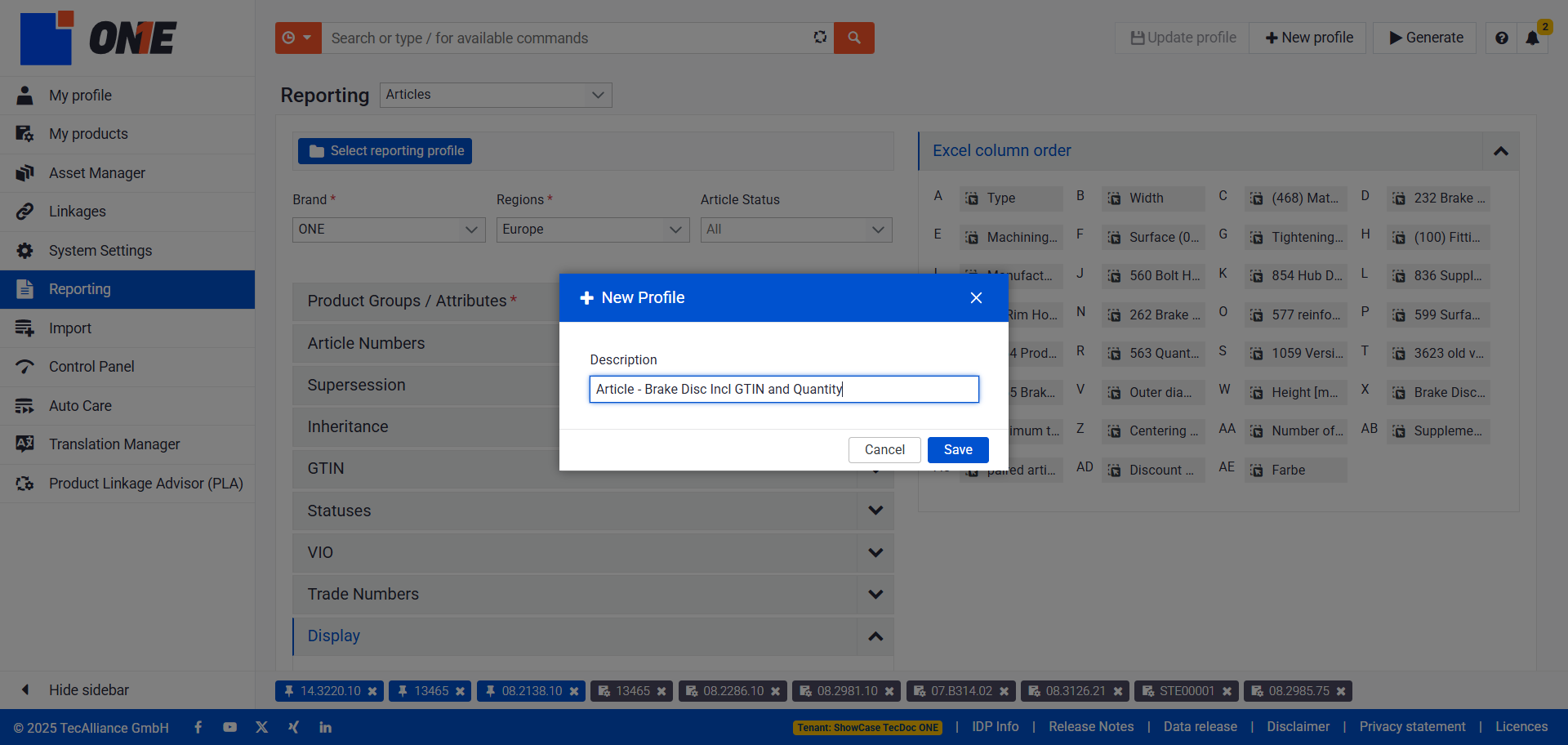Click the Product Linkage Advisor icon

coord(25,484)
